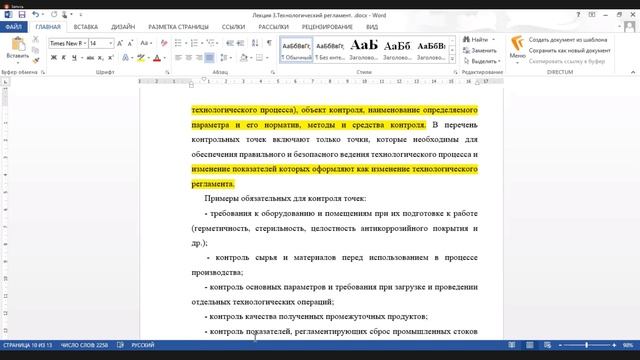Decrease paragraph indent
Screen dimensions: 640x360
[x=230, y=43]
